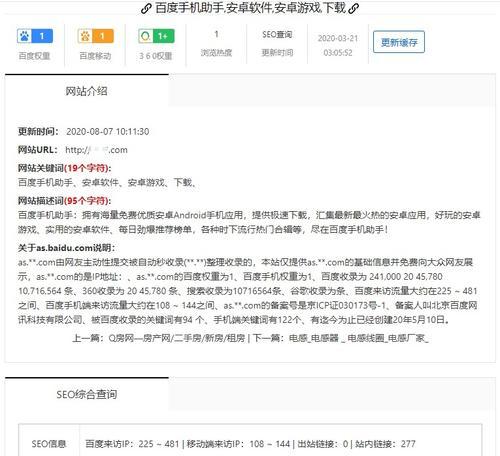
Task: Open the page title 百度手机助手 link
Action: click(250, 8)
